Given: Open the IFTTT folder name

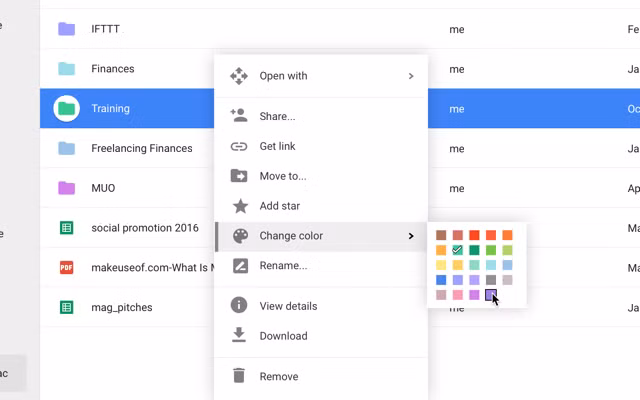Looking at the screenshot, I should pos(105,29).
